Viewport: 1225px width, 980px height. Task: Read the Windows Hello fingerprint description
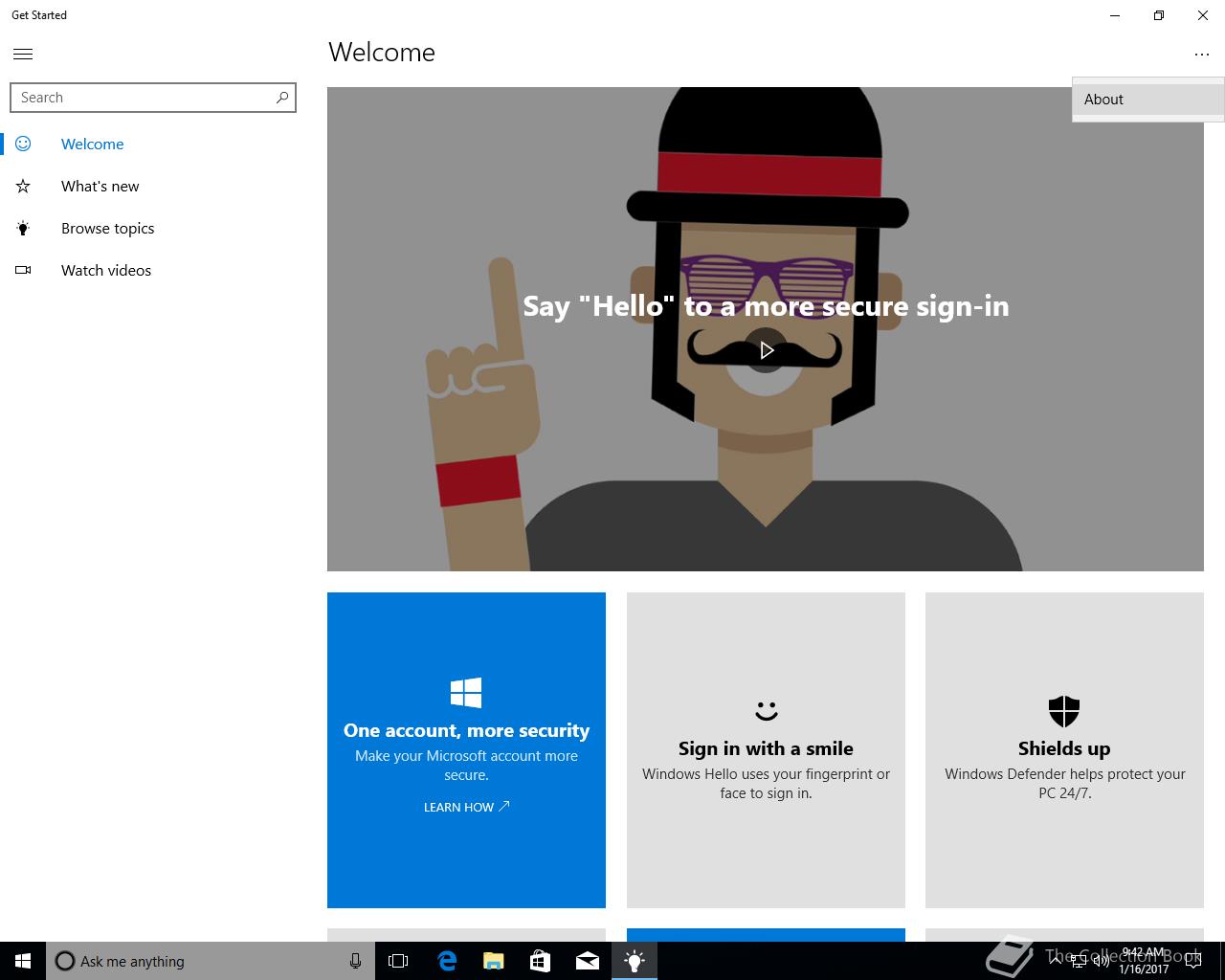pyautogui.click(x=766, y=783)
